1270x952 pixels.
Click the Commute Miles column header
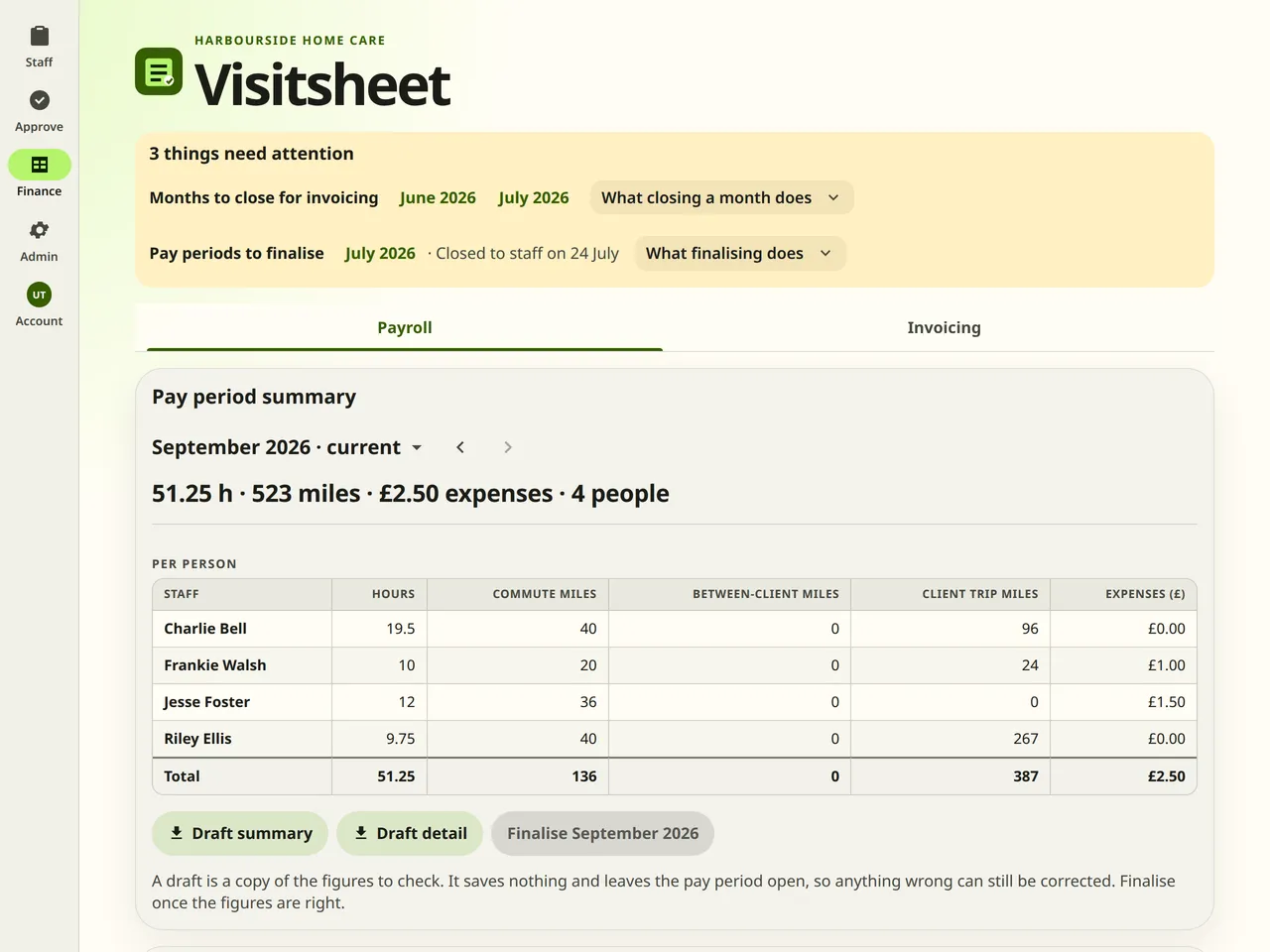(518, 594)
